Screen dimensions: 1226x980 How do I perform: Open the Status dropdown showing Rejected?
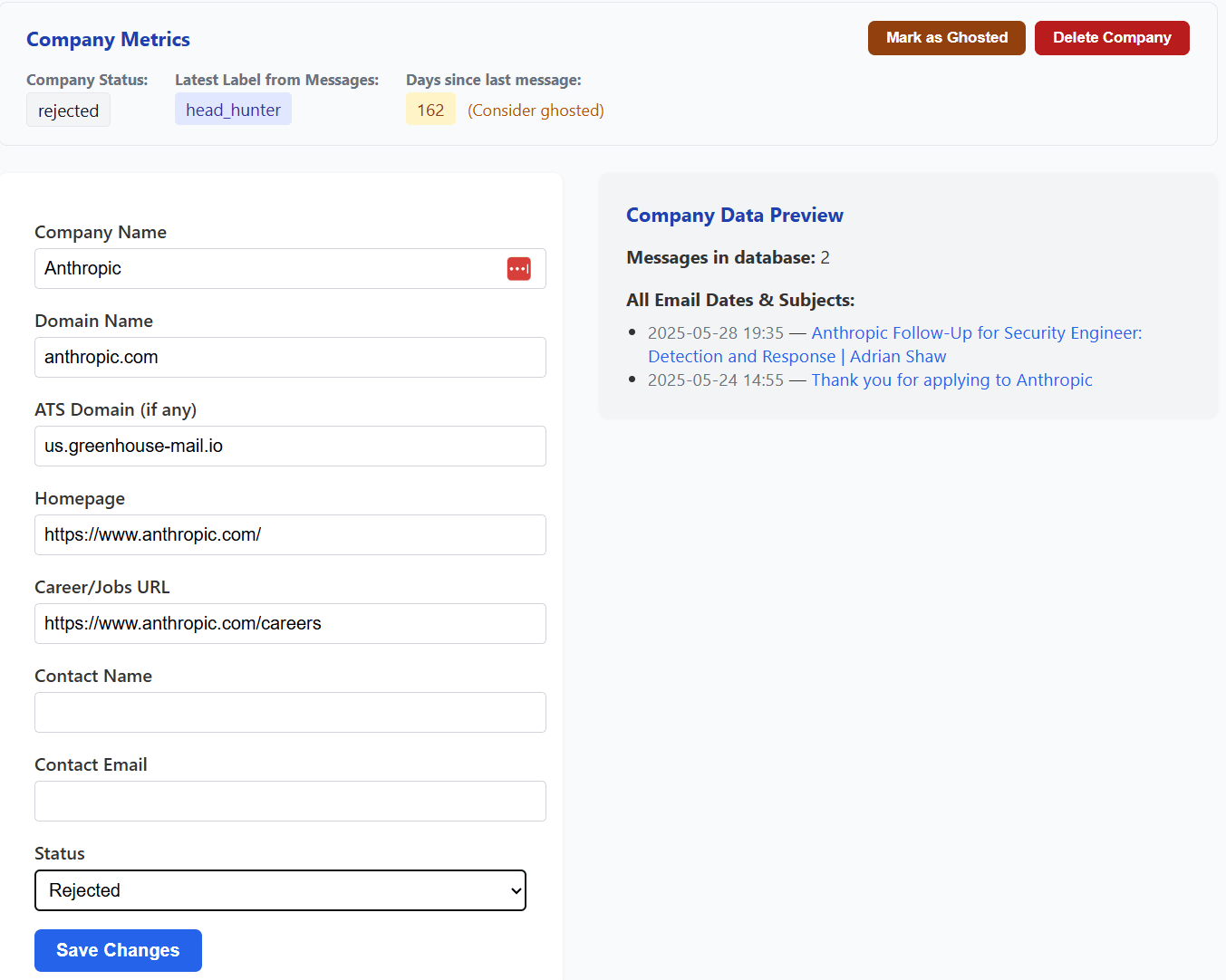[280, 890]
